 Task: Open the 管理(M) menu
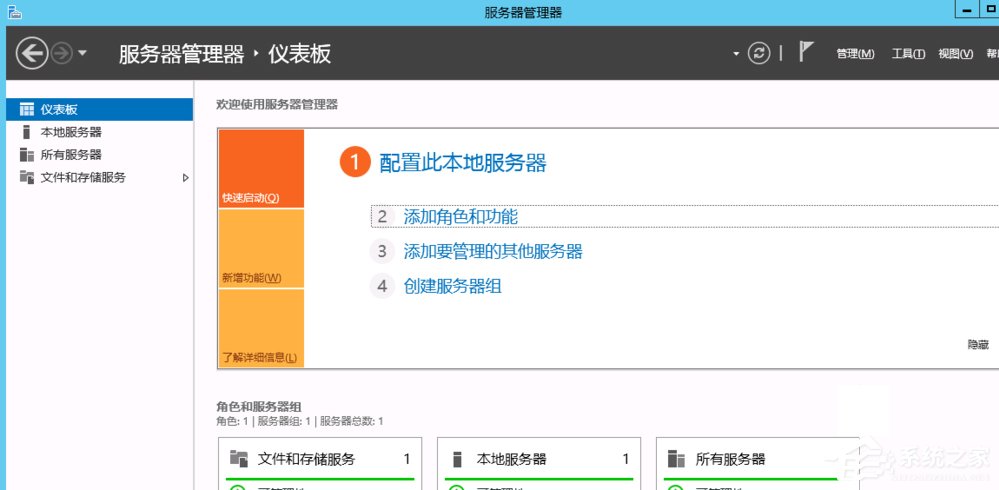(855, 54)
